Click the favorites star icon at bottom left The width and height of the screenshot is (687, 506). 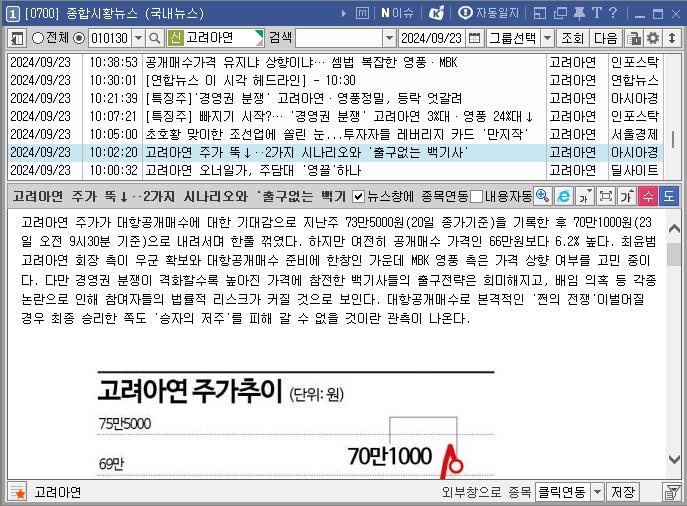pyautogui.click(x=18, y=492)
